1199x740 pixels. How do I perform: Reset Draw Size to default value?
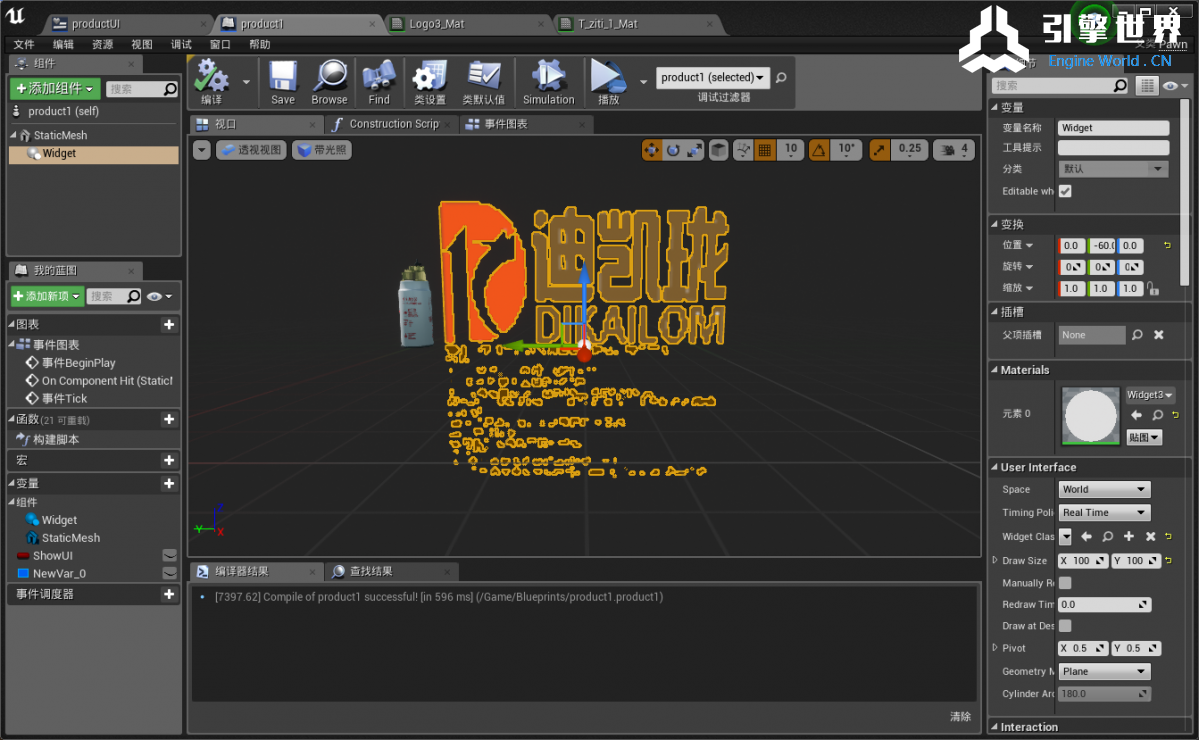pyautogui.click(x=1168, y=560)
